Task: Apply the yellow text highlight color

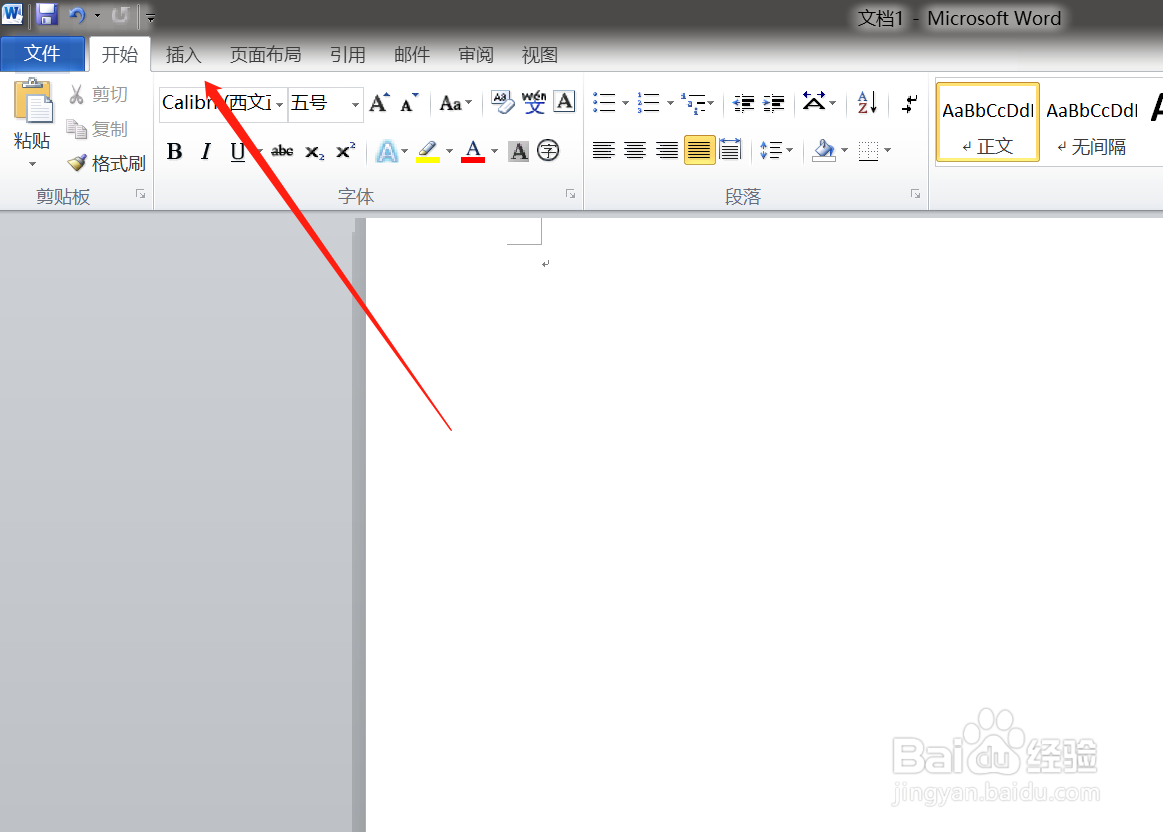Action: coord(428,151)
